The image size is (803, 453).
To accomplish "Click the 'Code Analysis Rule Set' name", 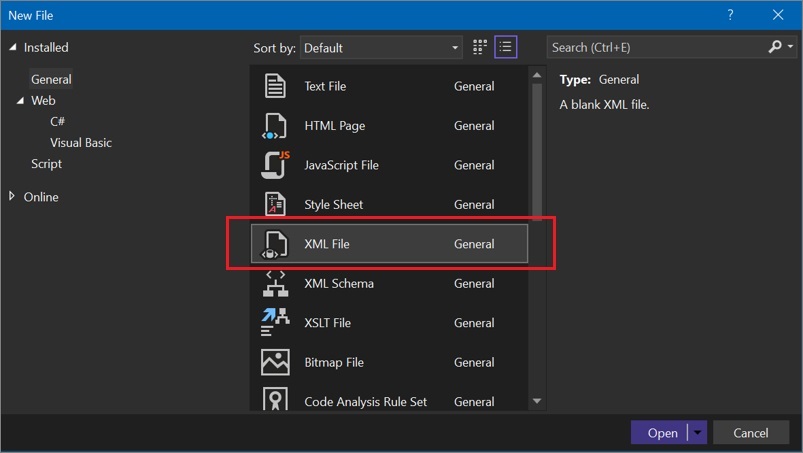I will coord(365,402).
